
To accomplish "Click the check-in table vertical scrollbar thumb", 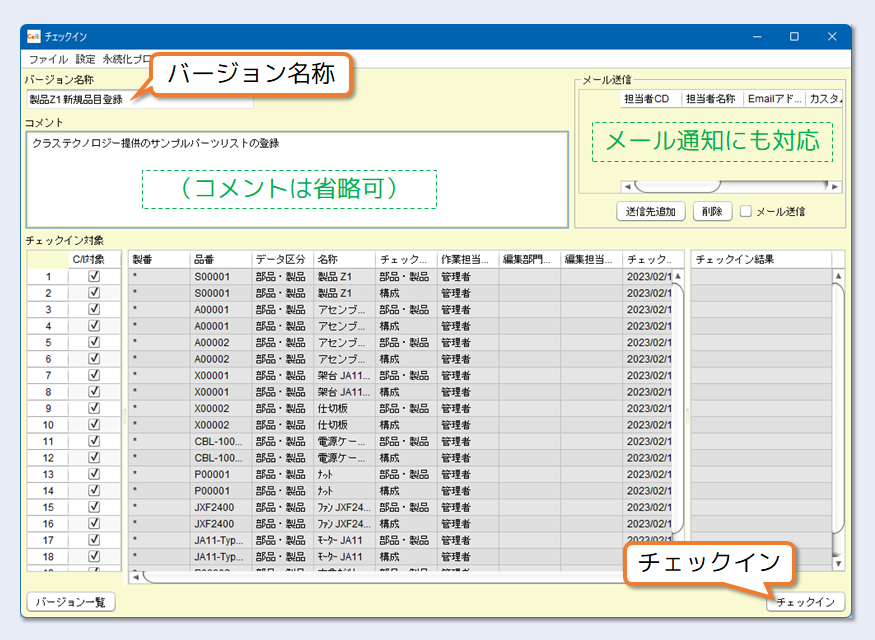I will click(x=678, y=407).
